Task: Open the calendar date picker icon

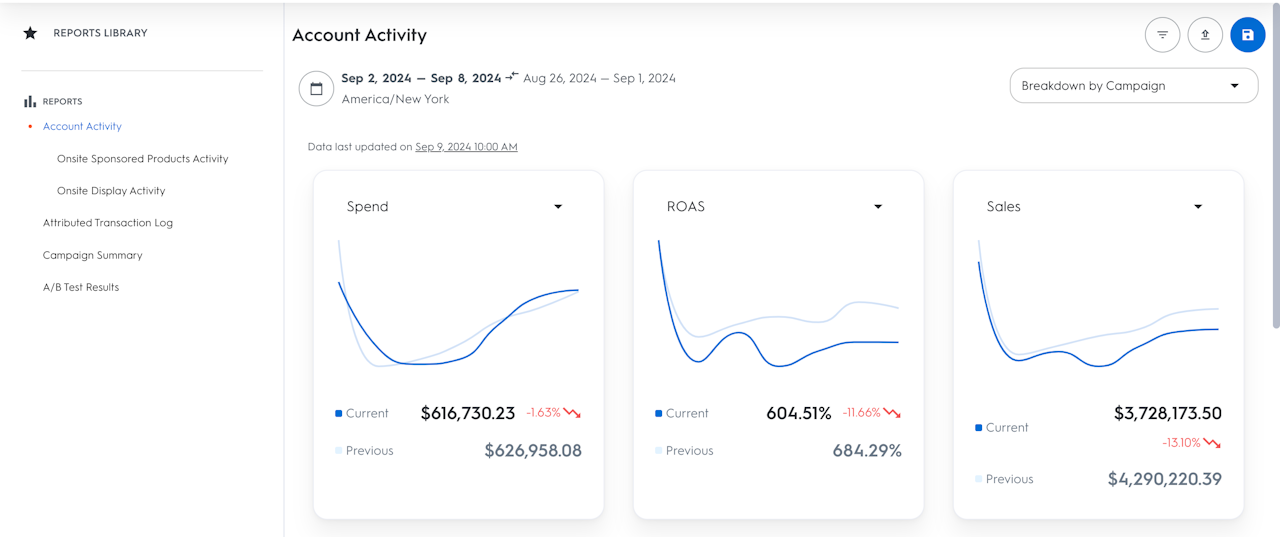Action: coord(316,88)
